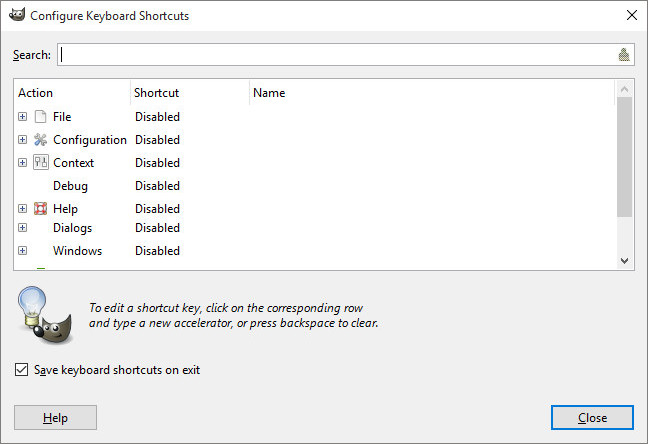Click the Context group icon
Viewport: 648px width, 444px height.
click(40, 163)
